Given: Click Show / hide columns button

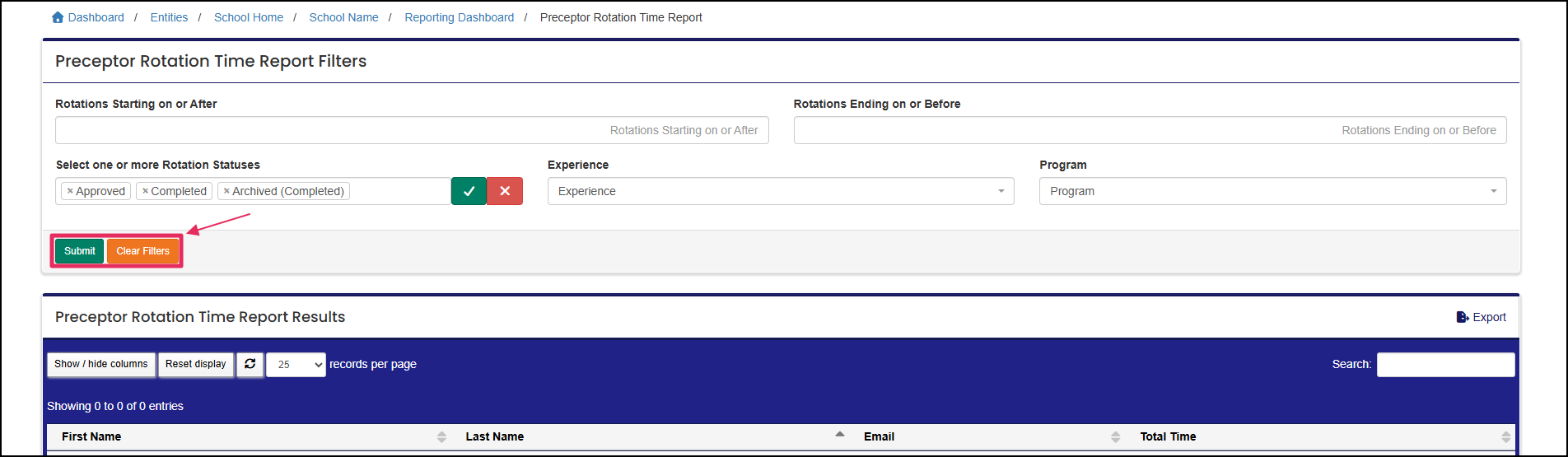Looking at the screenshot, I should 101,364.
